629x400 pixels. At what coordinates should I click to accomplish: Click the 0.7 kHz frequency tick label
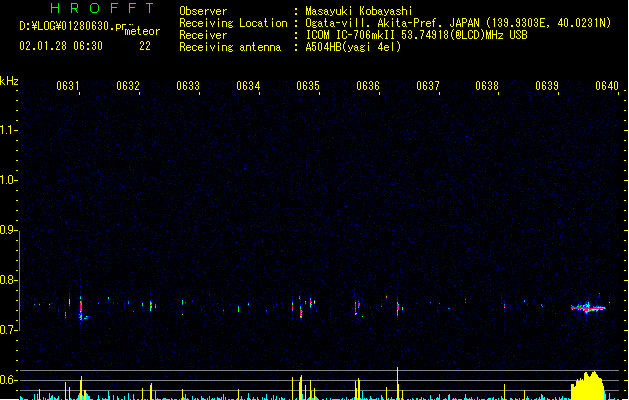[8, 330]
